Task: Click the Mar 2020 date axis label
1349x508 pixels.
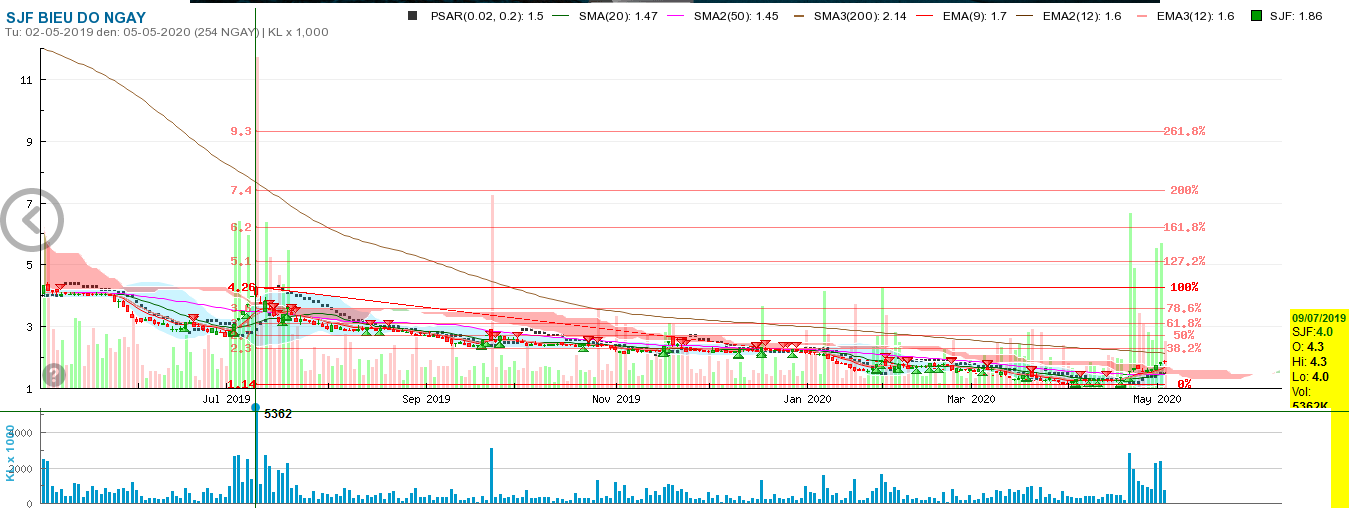Action: (x=970, y=399)
